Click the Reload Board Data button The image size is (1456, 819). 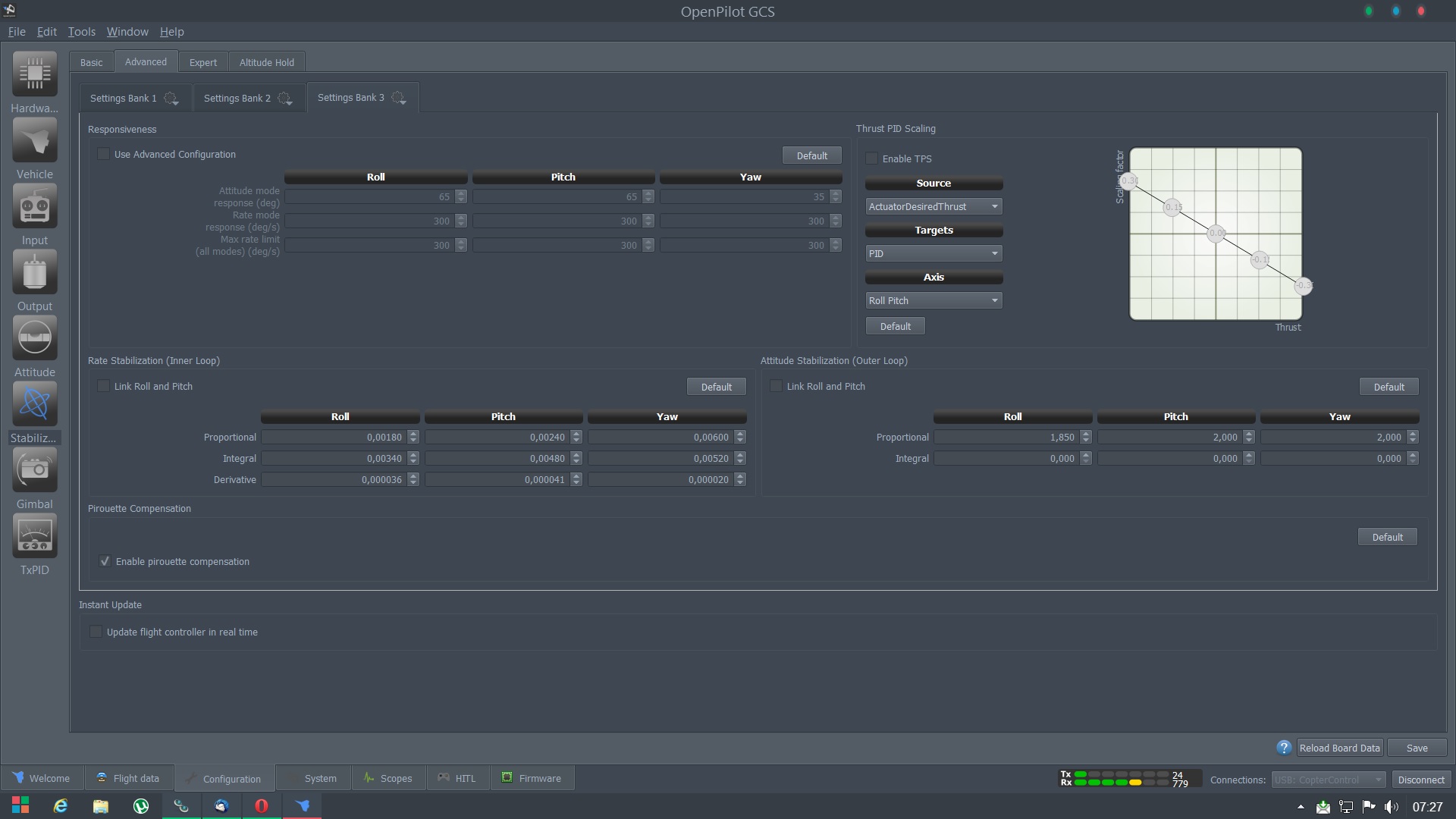[x=1339, y=748]
